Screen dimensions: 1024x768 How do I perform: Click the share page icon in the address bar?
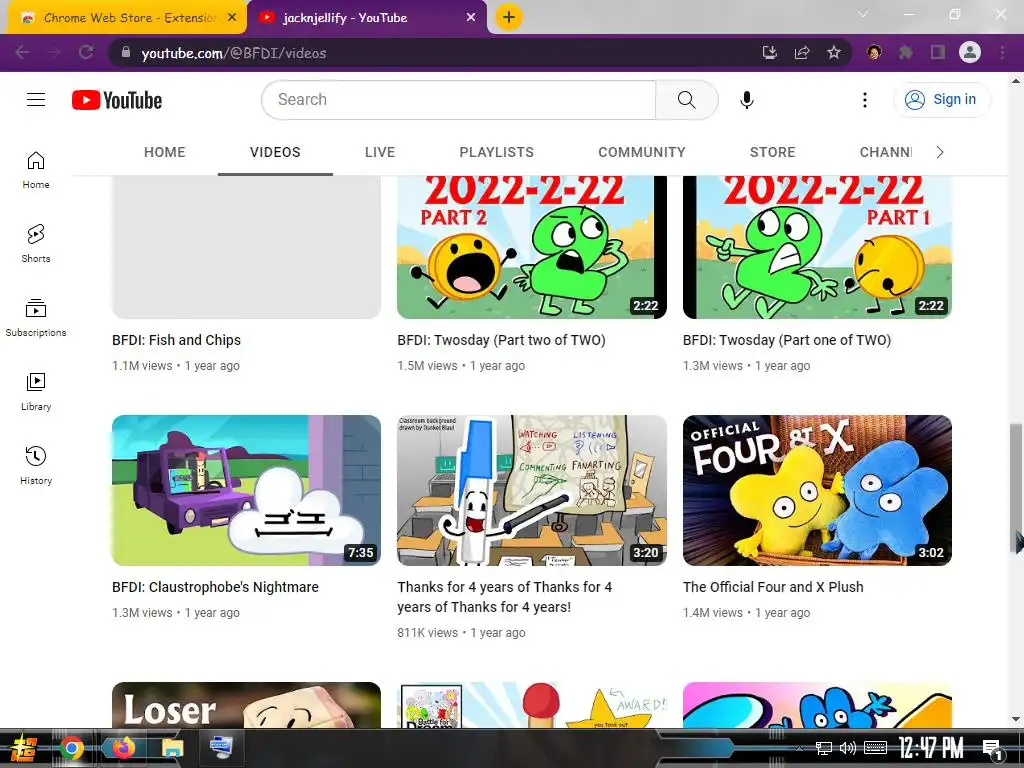(802, 52)
